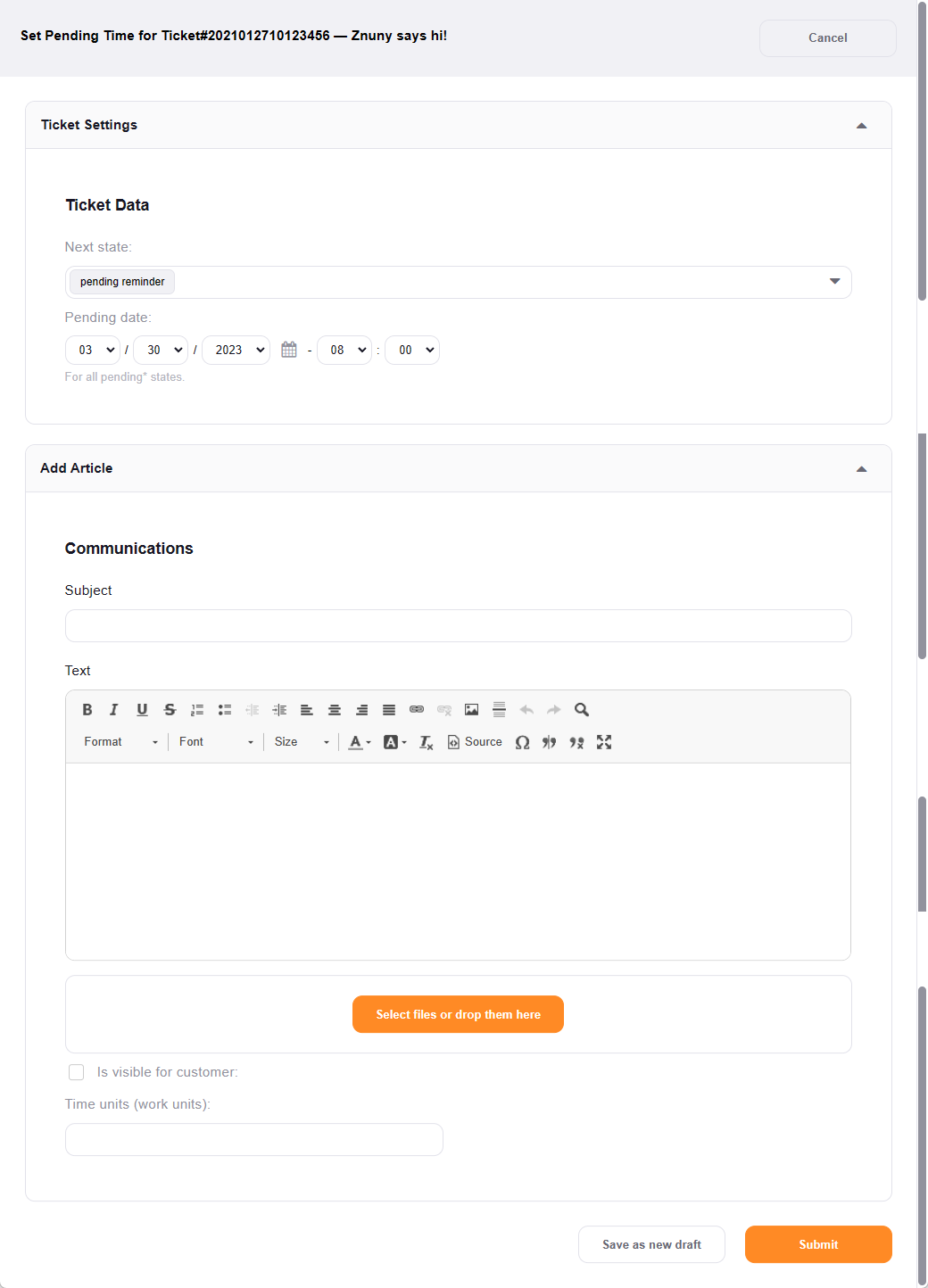
Task: Click the insert link icon
Action: pos(417,710)
